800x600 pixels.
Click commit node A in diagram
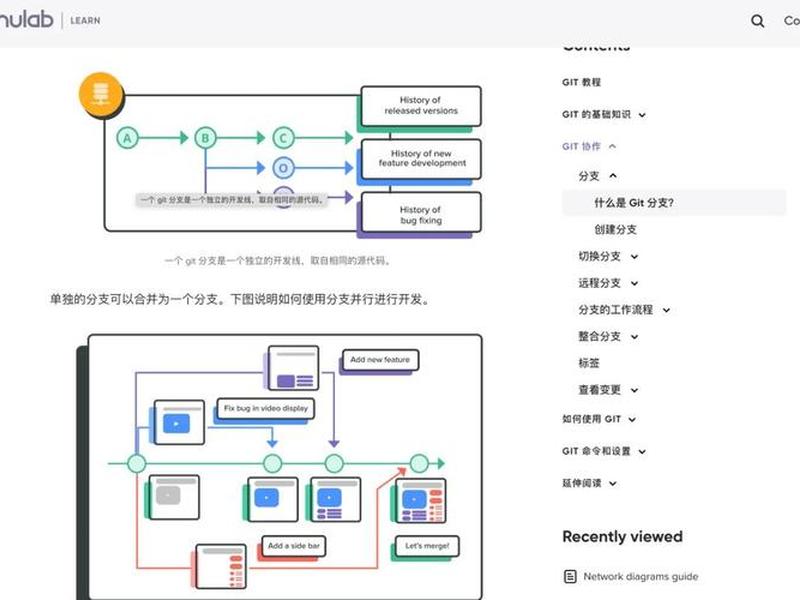pyautogui.click(x=128, y=138)
